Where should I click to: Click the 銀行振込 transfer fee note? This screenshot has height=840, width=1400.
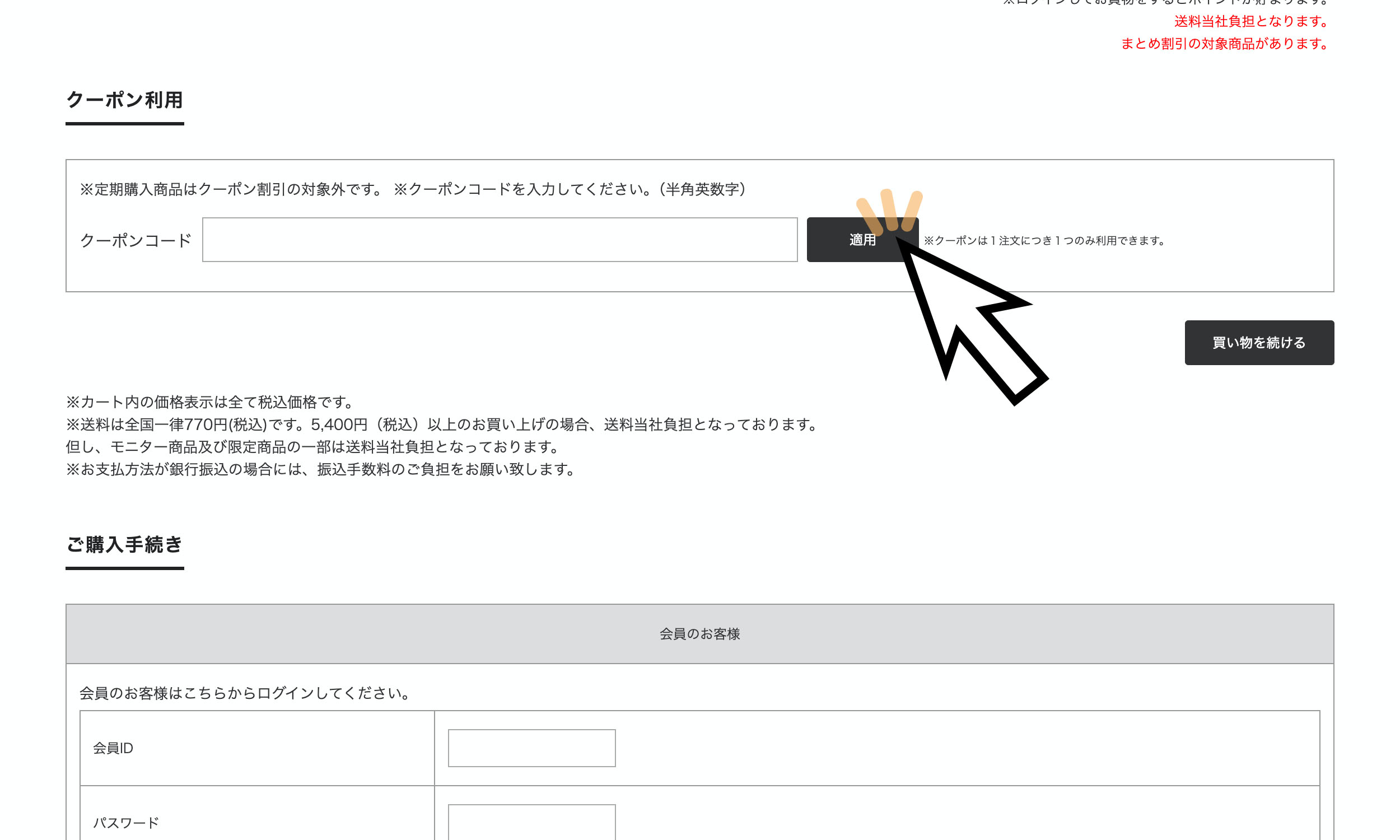[320, 469]
